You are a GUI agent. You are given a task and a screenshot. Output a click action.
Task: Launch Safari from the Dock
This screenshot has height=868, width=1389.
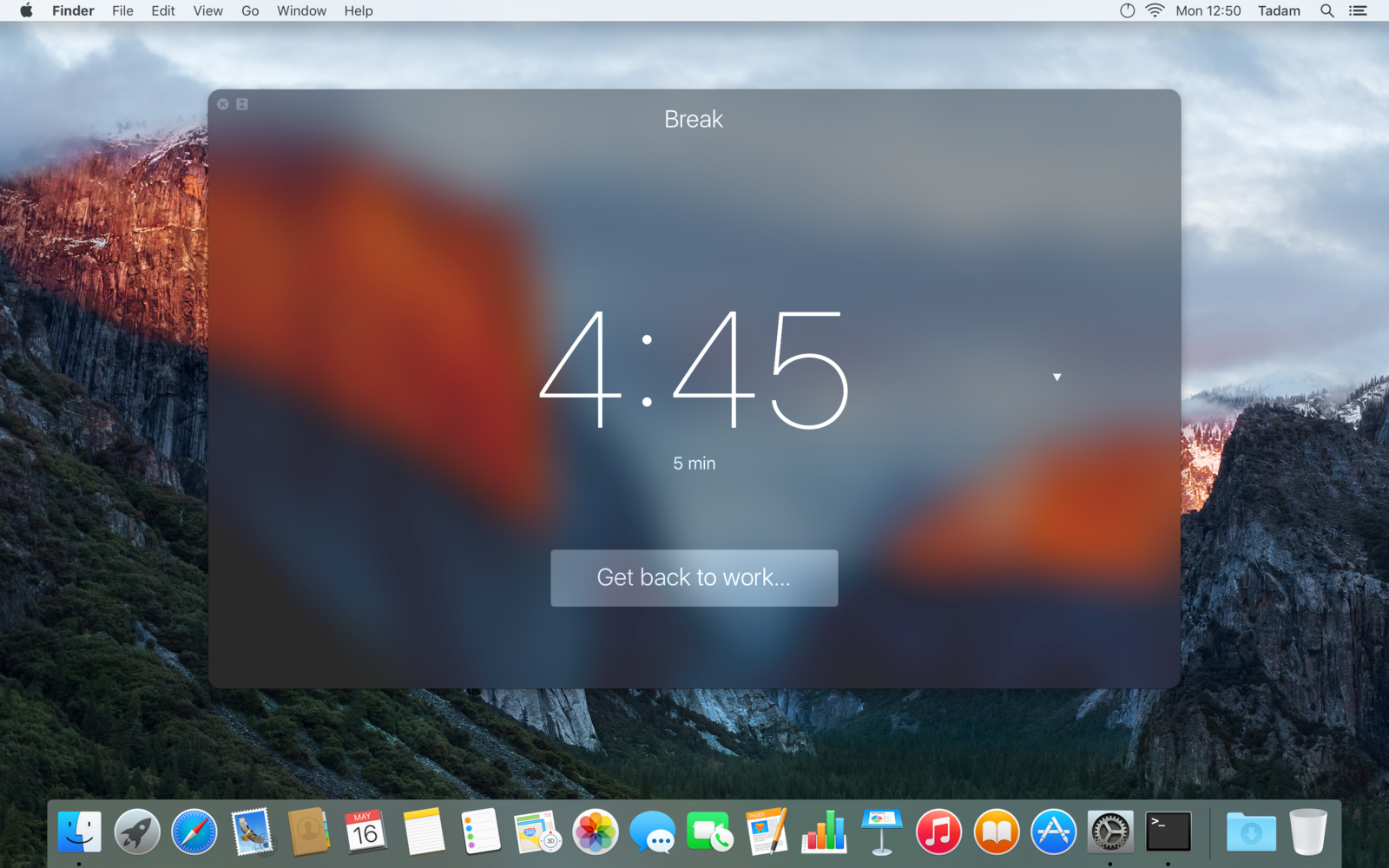point(194,832)
